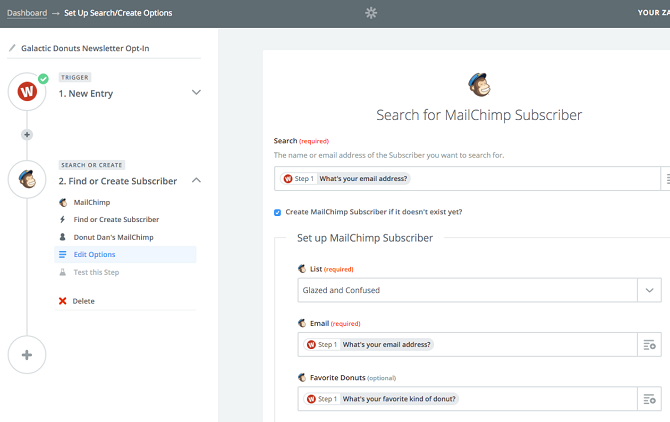Go back to the Dashboard link
Image resolution: width=670 pixels, height=422 pixels.
coord(27,13)
